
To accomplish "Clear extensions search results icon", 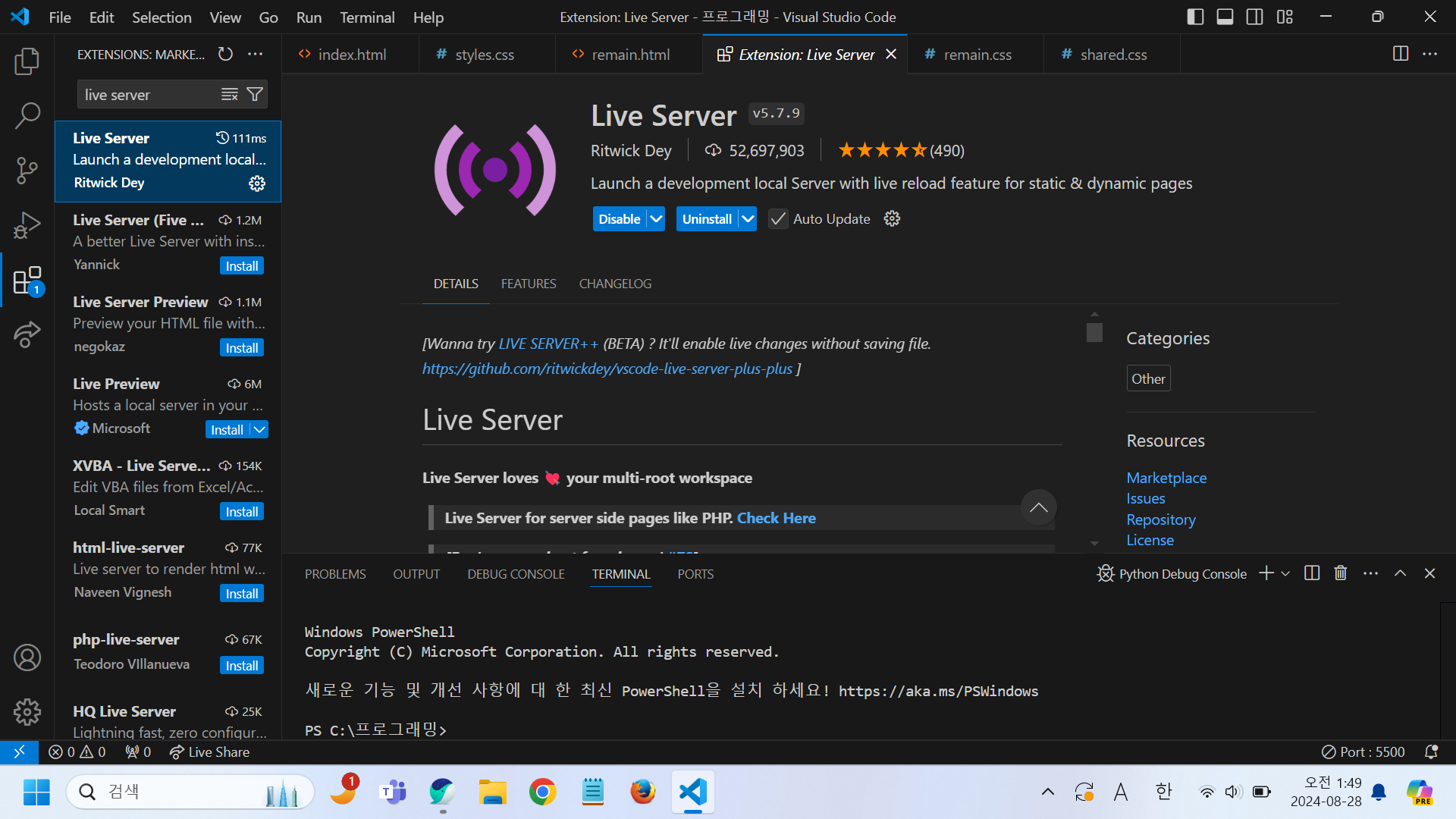I will coord(229,94).
